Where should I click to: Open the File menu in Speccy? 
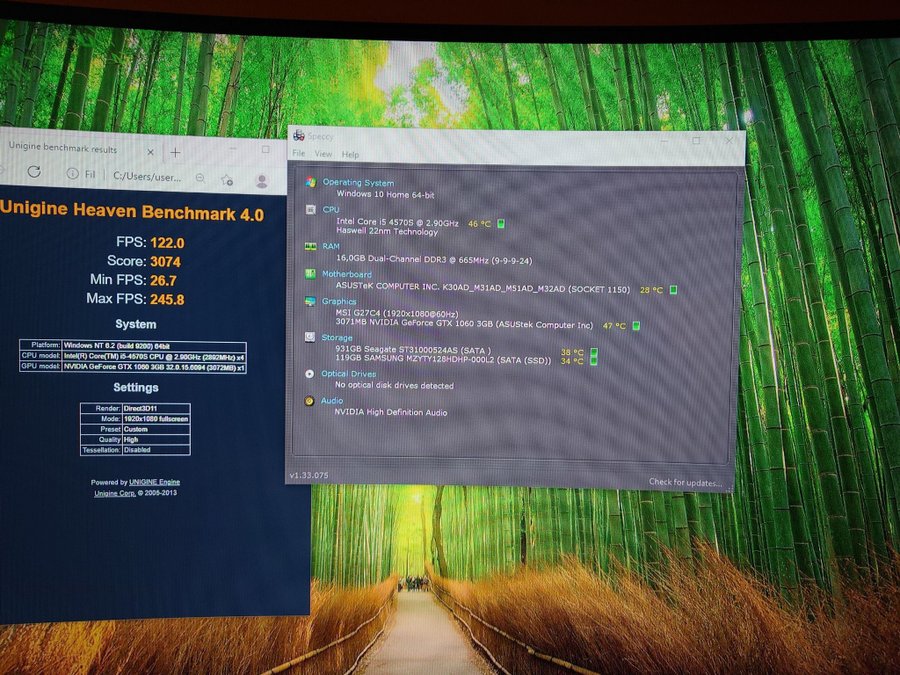tap(298, 154)
